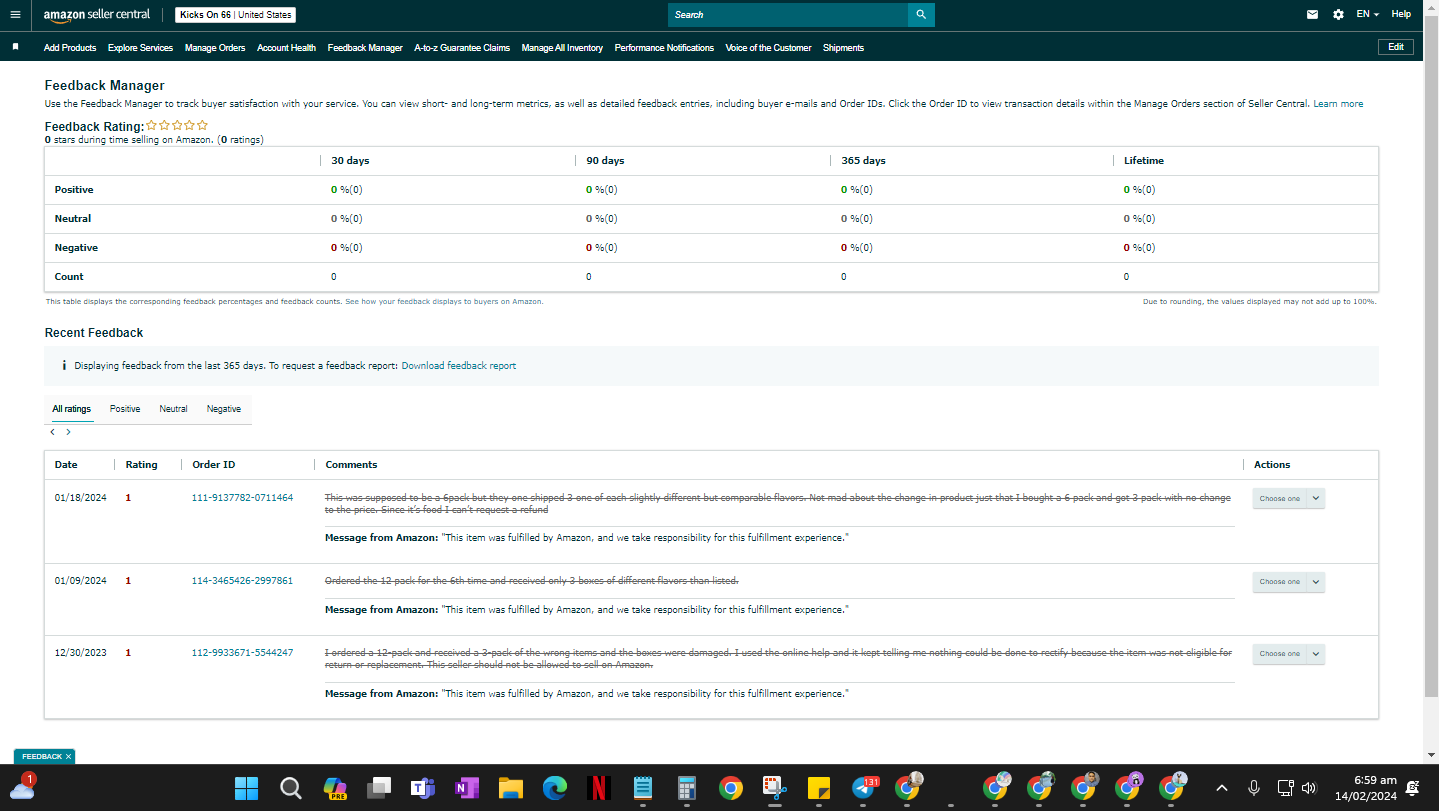The height and width of the screenshot is (811, 1439).
Task: Click the Learn more link
Action: tap(1338, 104)
